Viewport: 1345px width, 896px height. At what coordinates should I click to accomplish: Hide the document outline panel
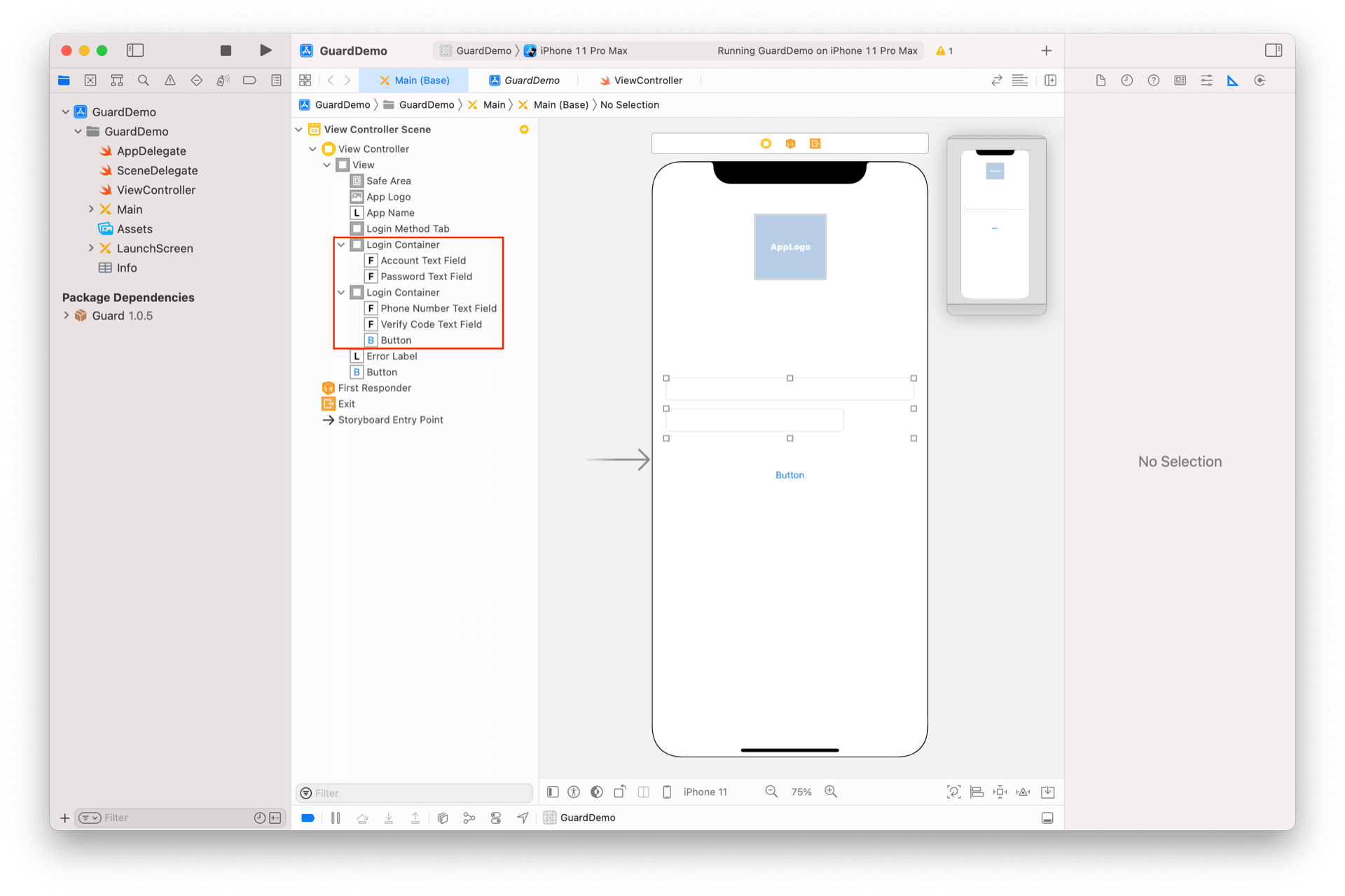[553, 792]
